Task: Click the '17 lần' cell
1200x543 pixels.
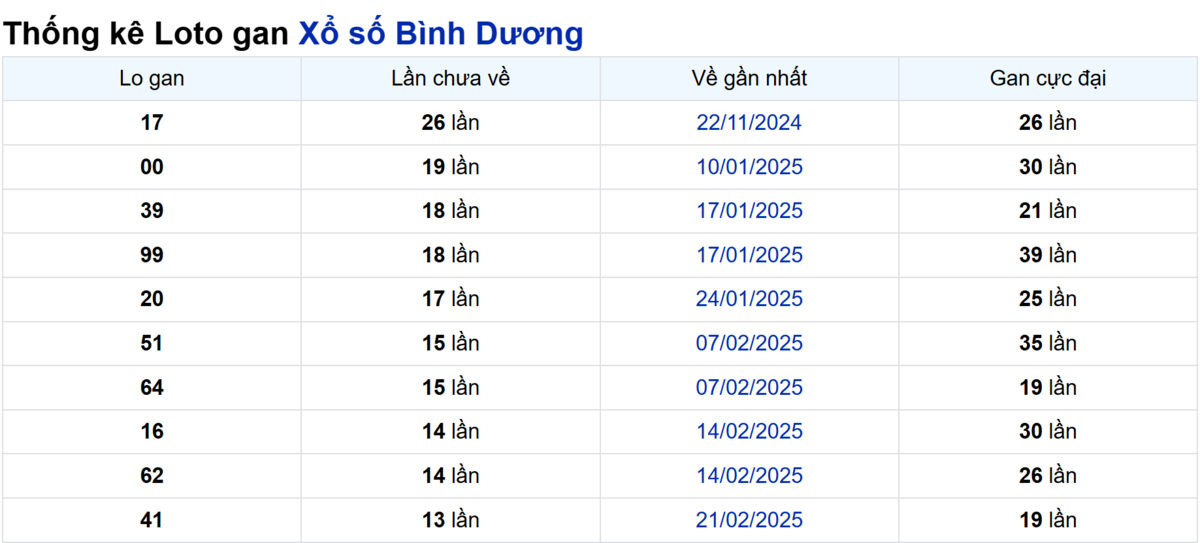Action: click(x=451, y=299)
